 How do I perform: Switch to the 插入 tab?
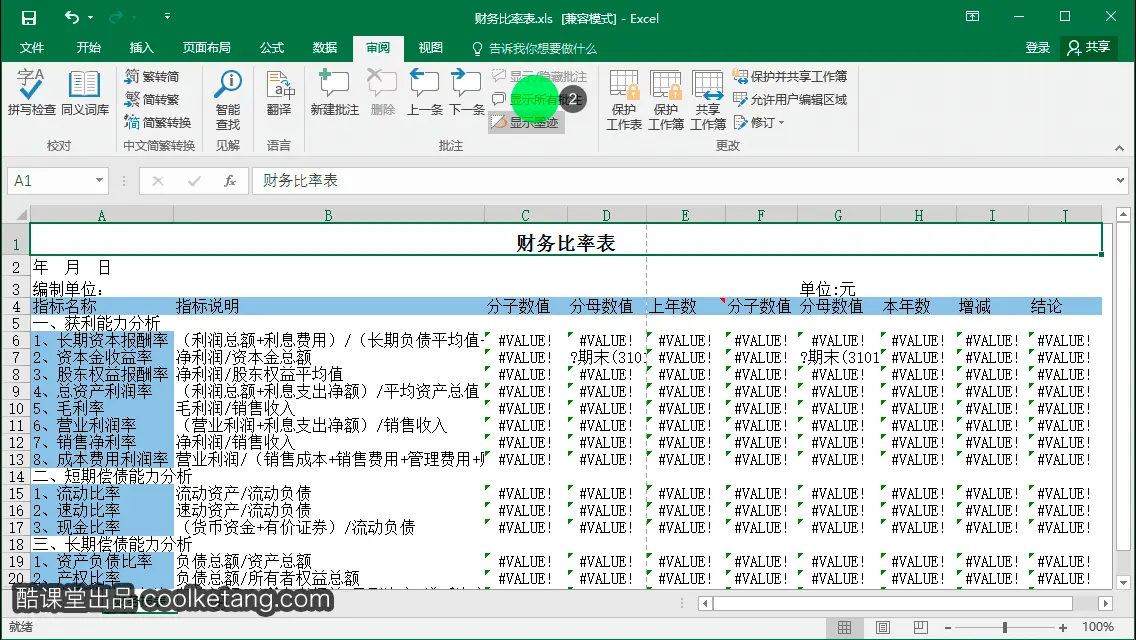point(141,48)
